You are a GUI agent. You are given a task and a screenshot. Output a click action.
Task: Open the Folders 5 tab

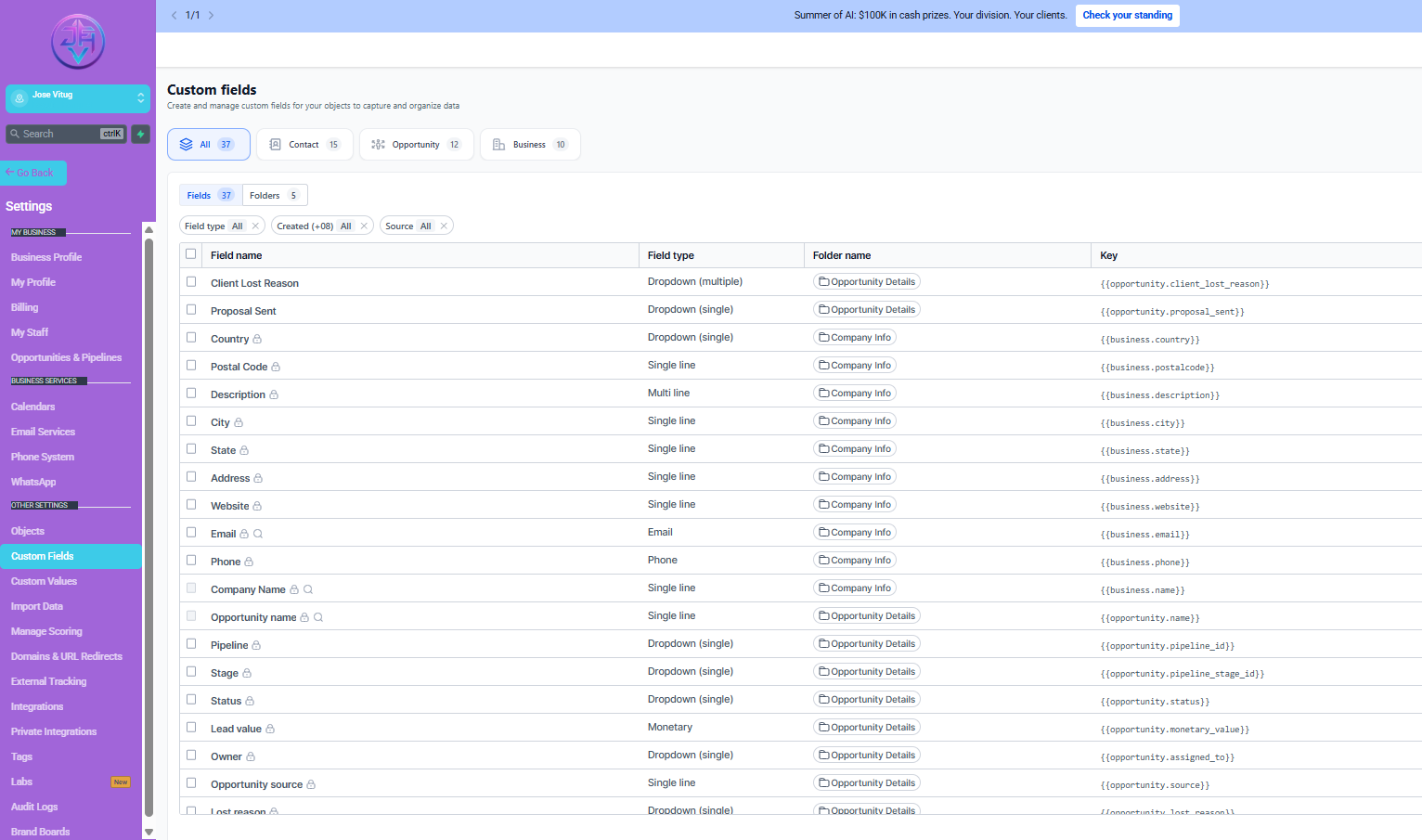(274, 195)
